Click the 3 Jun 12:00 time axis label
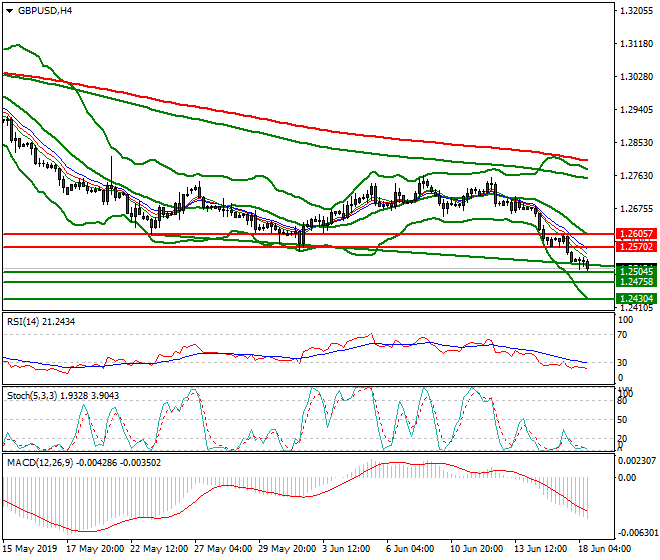Screen dimensions: 660x560 [x=346, y=549]
